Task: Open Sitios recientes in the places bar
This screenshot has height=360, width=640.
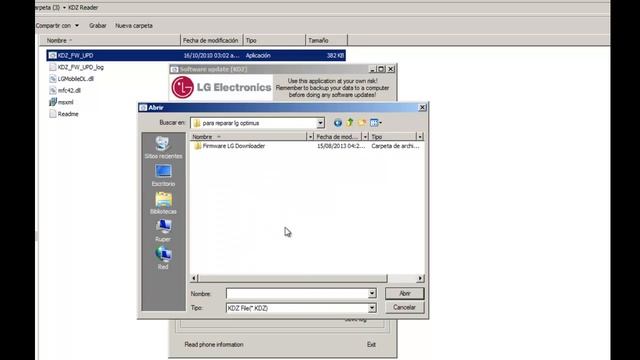Action: (x=163, y=148)
